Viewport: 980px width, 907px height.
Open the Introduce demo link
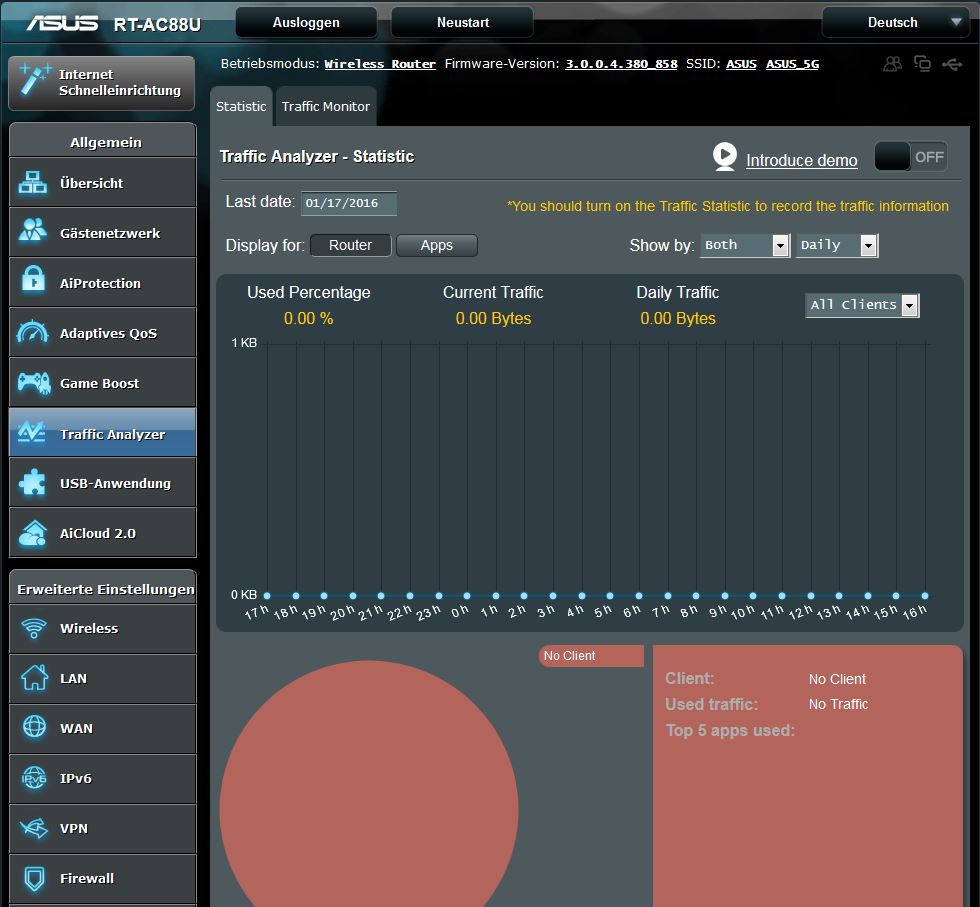[801, 161]
